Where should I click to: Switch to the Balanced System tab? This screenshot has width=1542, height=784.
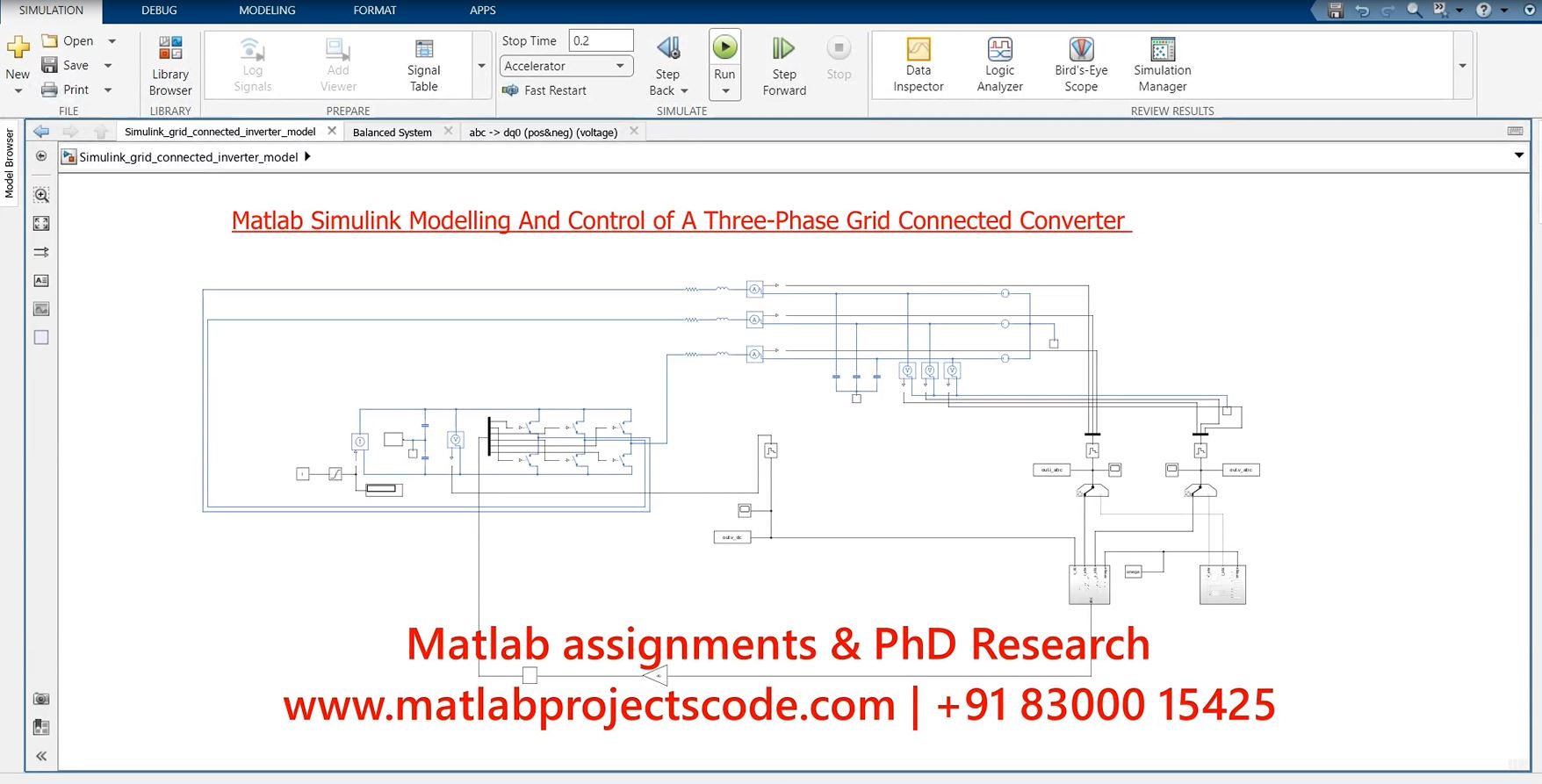click(x=392, y=133)
